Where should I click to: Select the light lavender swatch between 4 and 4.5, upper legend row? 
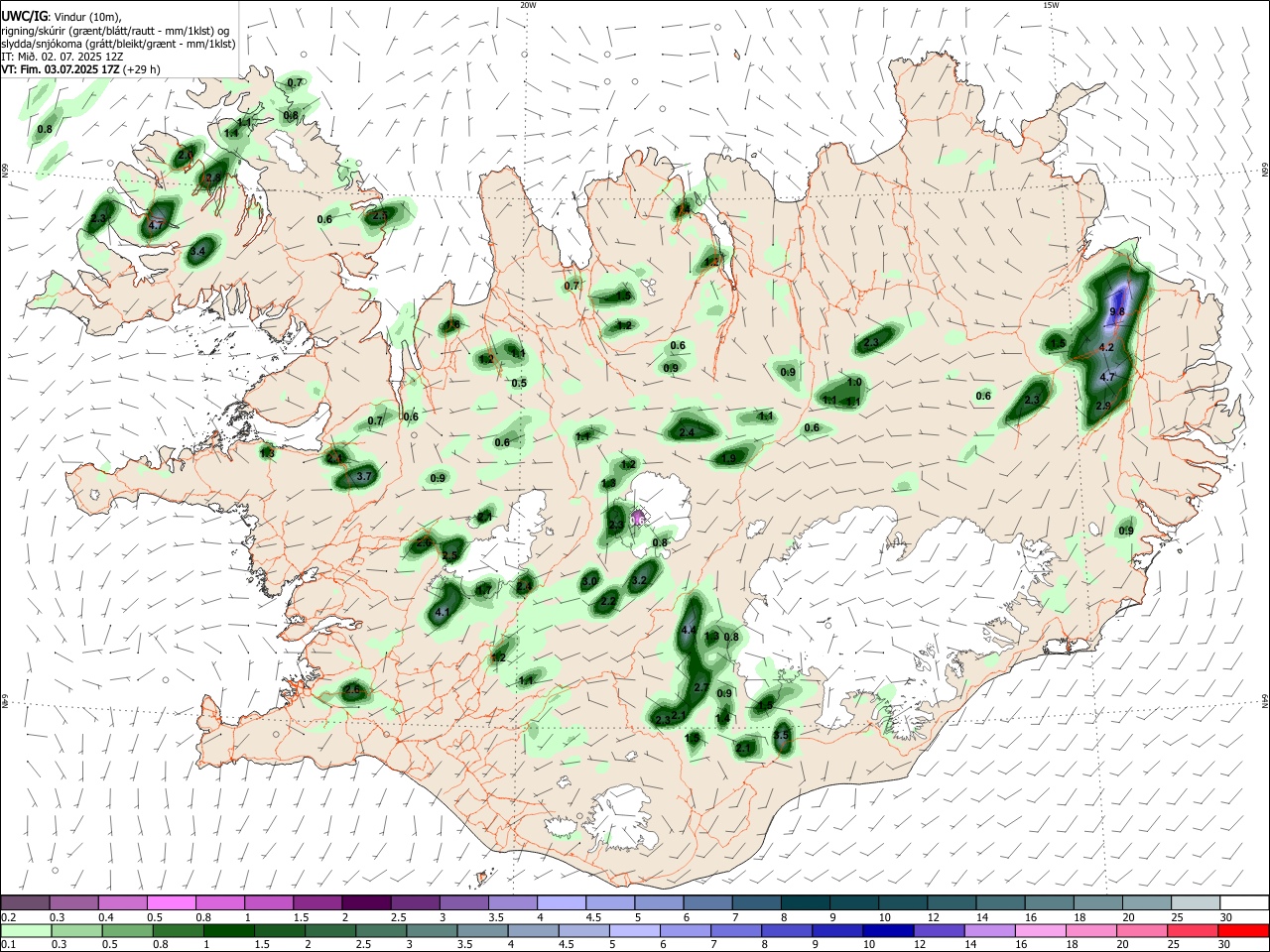(561, 903)
